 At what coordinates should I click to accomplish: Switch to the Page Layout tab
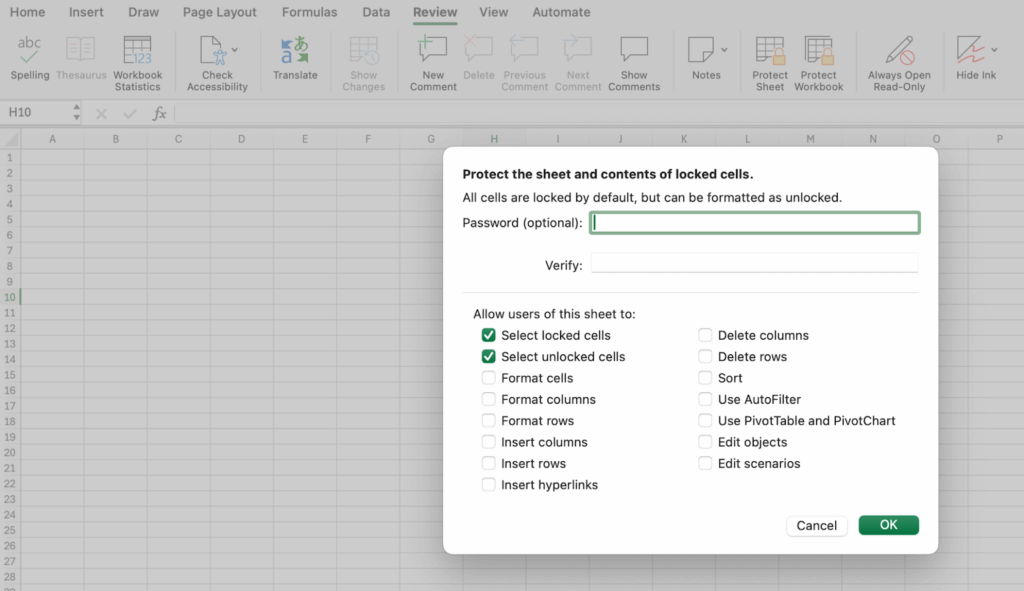[219, 12]
